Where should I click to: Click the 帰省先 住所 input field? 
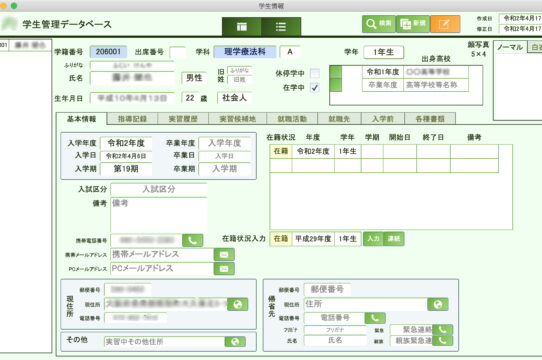tap(366, 304)
